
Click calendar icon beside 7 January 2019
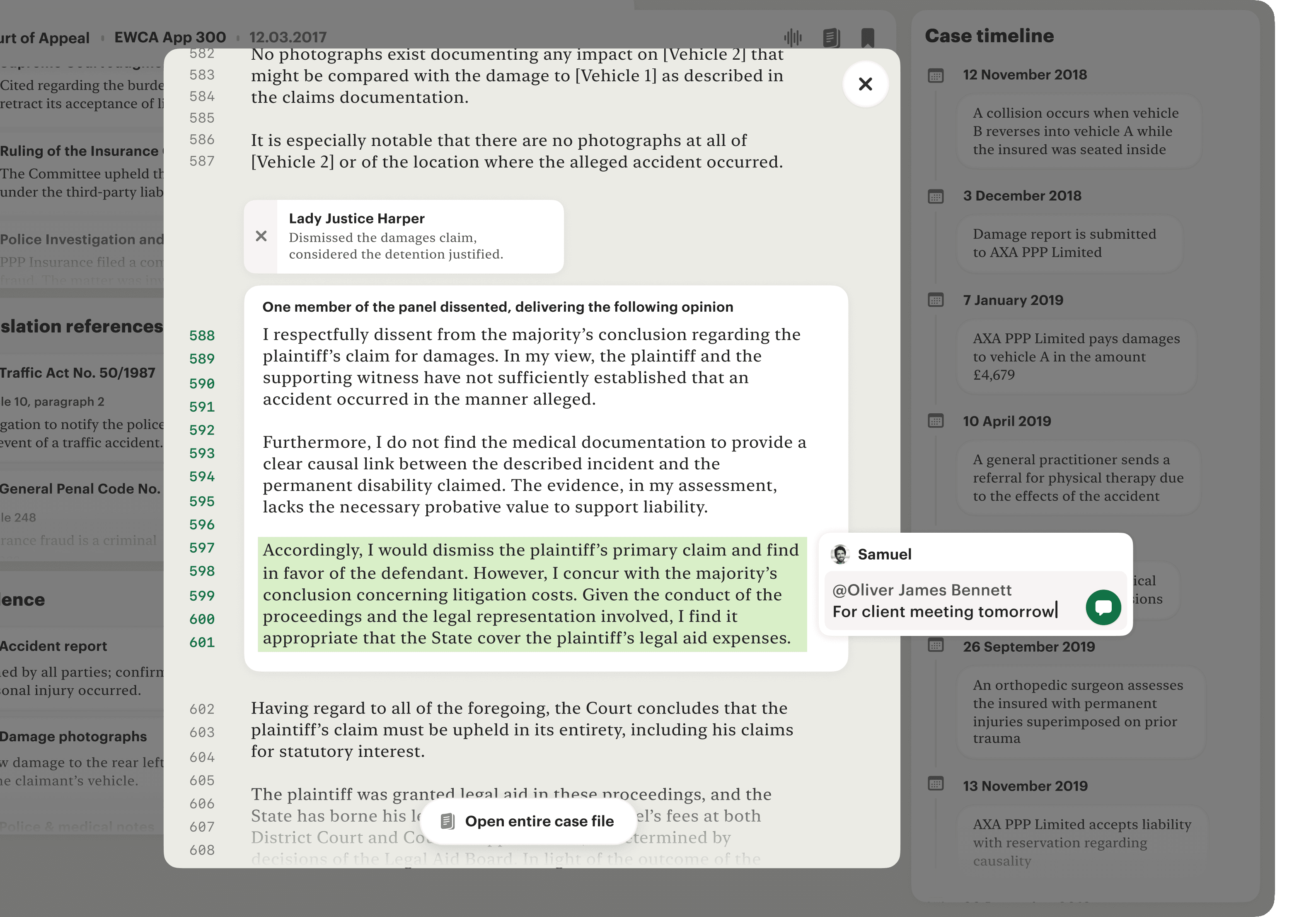[x=936, y=300]
